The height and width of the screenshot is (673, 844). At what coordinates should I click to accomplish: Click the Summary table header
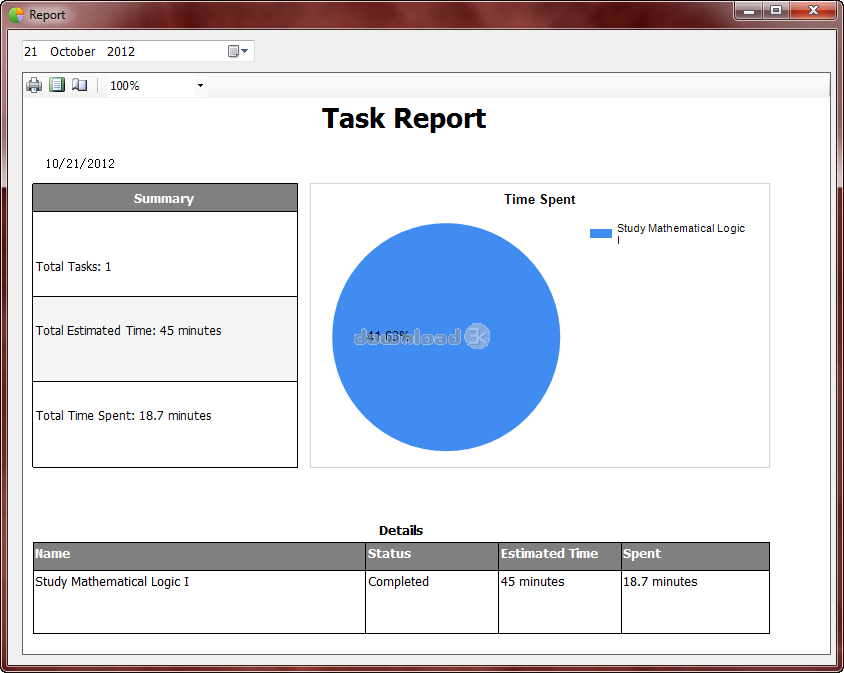click(x=164, y=198)
